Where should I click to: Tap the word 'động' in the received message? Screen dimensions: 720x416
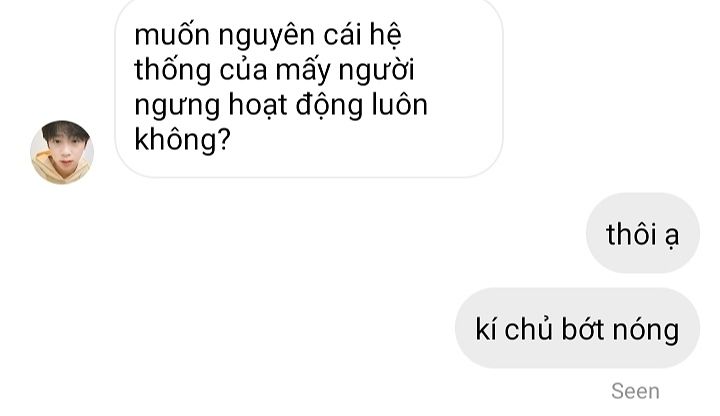tap(329, 106)
